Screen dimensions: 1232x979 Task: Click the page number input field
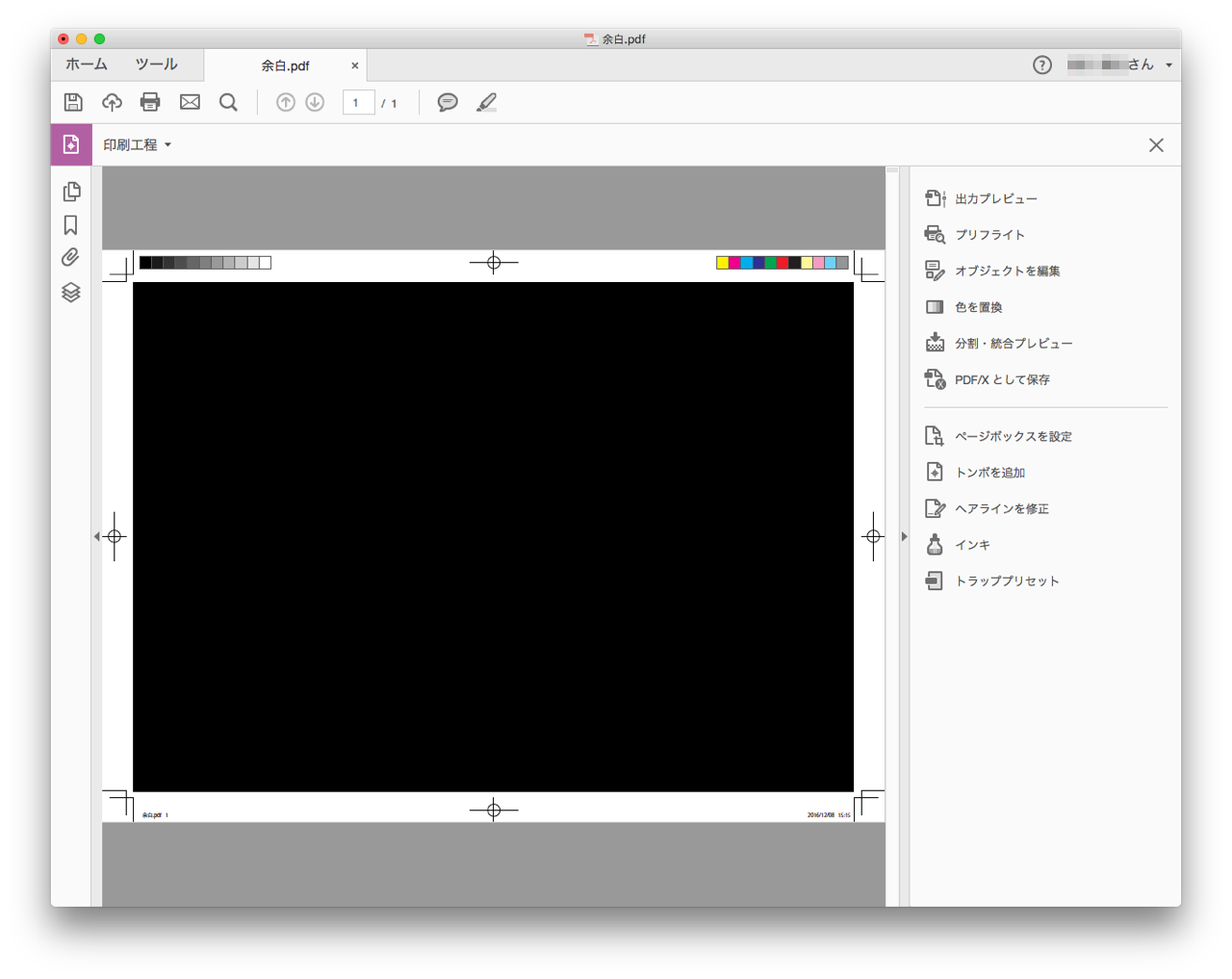pyautogui.click(x=358, y=102)
